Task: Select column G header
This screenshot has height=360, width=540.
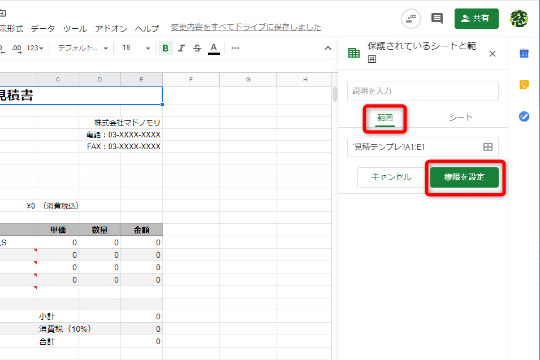Action: click(x=248, y=80)
